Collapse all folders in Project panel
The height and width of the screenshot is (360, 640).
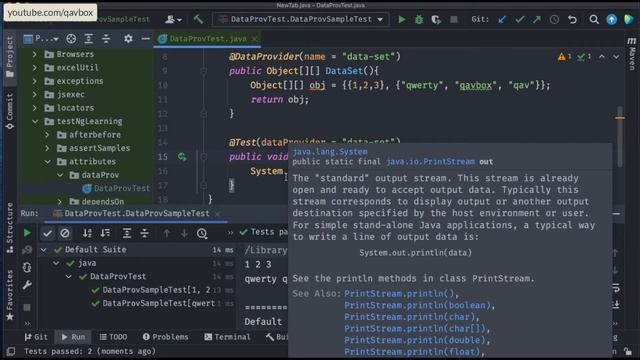click(106, 39)
